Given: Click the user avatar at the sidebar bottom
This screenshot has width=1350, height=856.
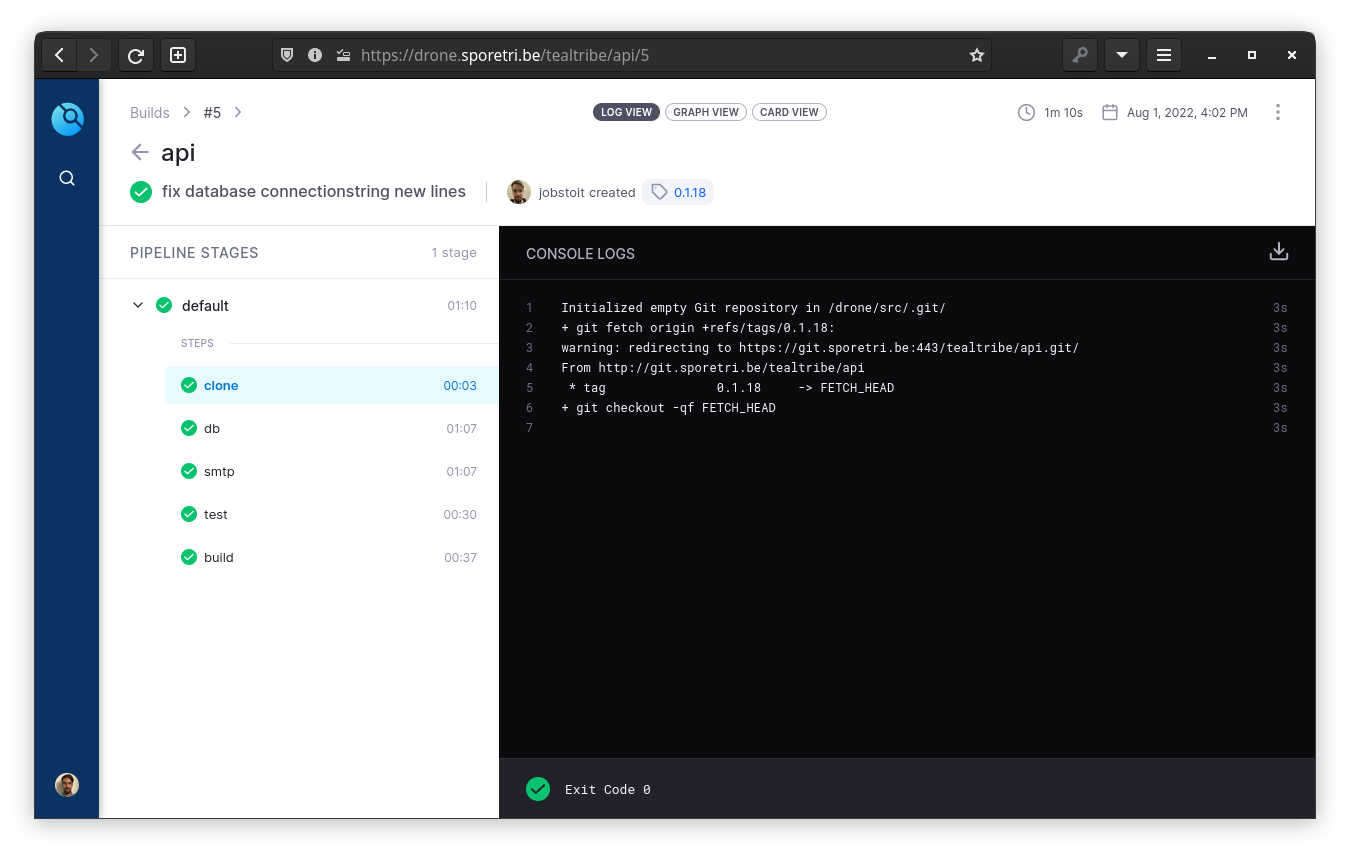Looking at the screenshot, I should 67,785.
